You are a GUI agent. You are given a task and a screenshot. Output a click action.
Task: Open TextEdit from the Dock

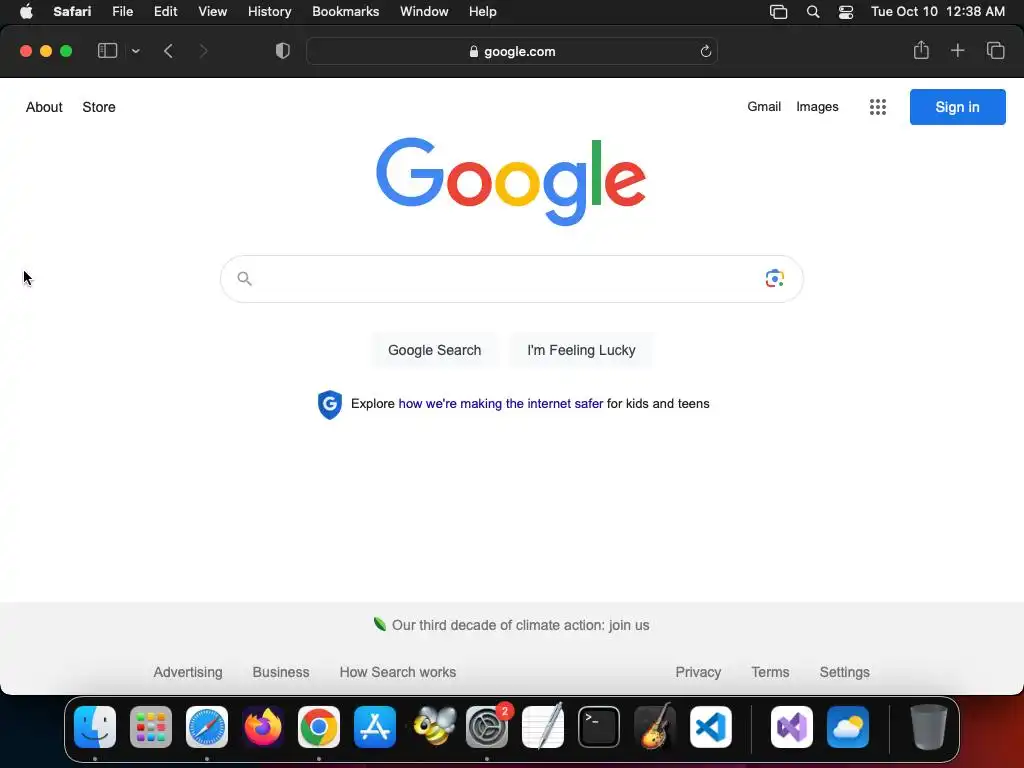[x=543, y=727]
